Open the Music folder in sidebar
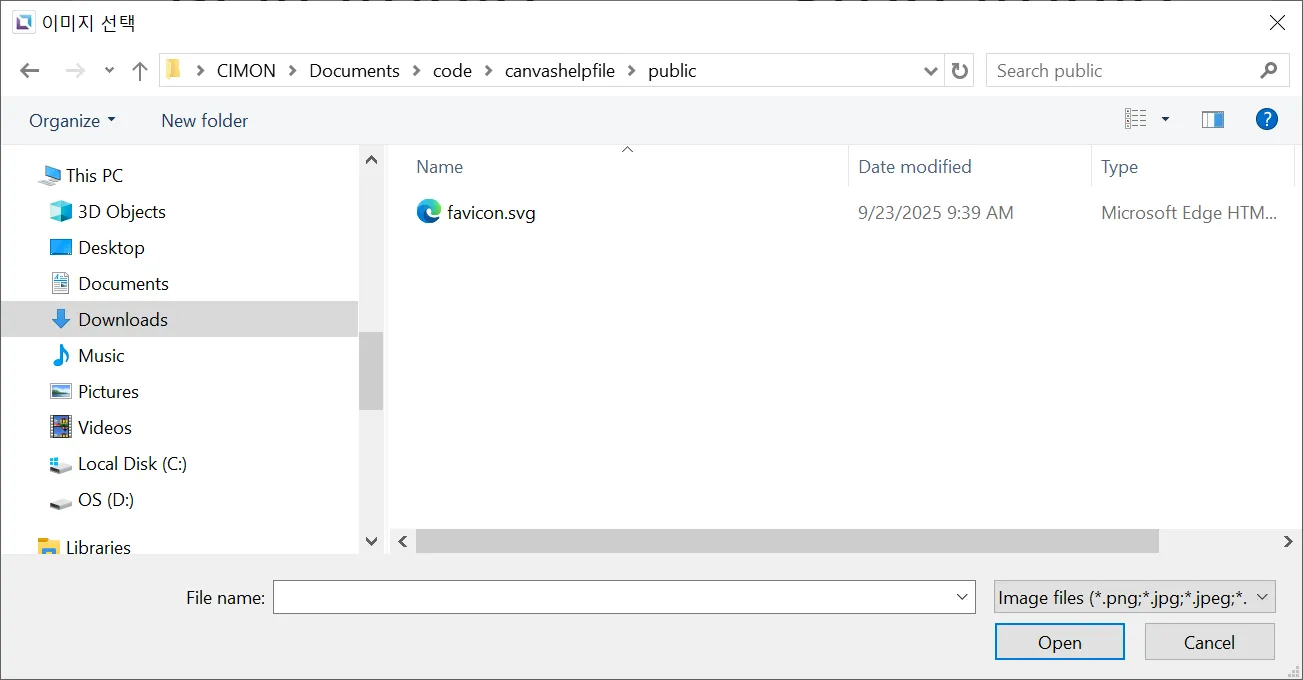 (101, 356)
